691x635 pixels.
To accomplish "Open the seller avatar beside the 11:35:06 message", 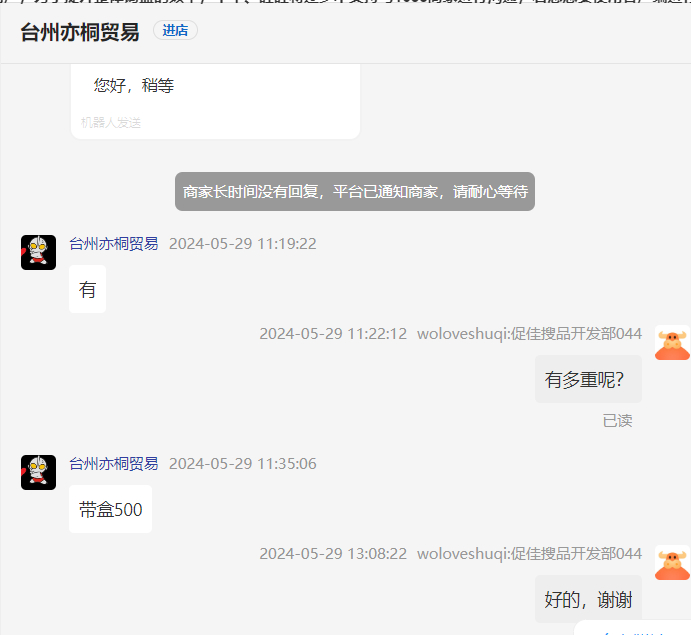I will click(x=38, y=472).
